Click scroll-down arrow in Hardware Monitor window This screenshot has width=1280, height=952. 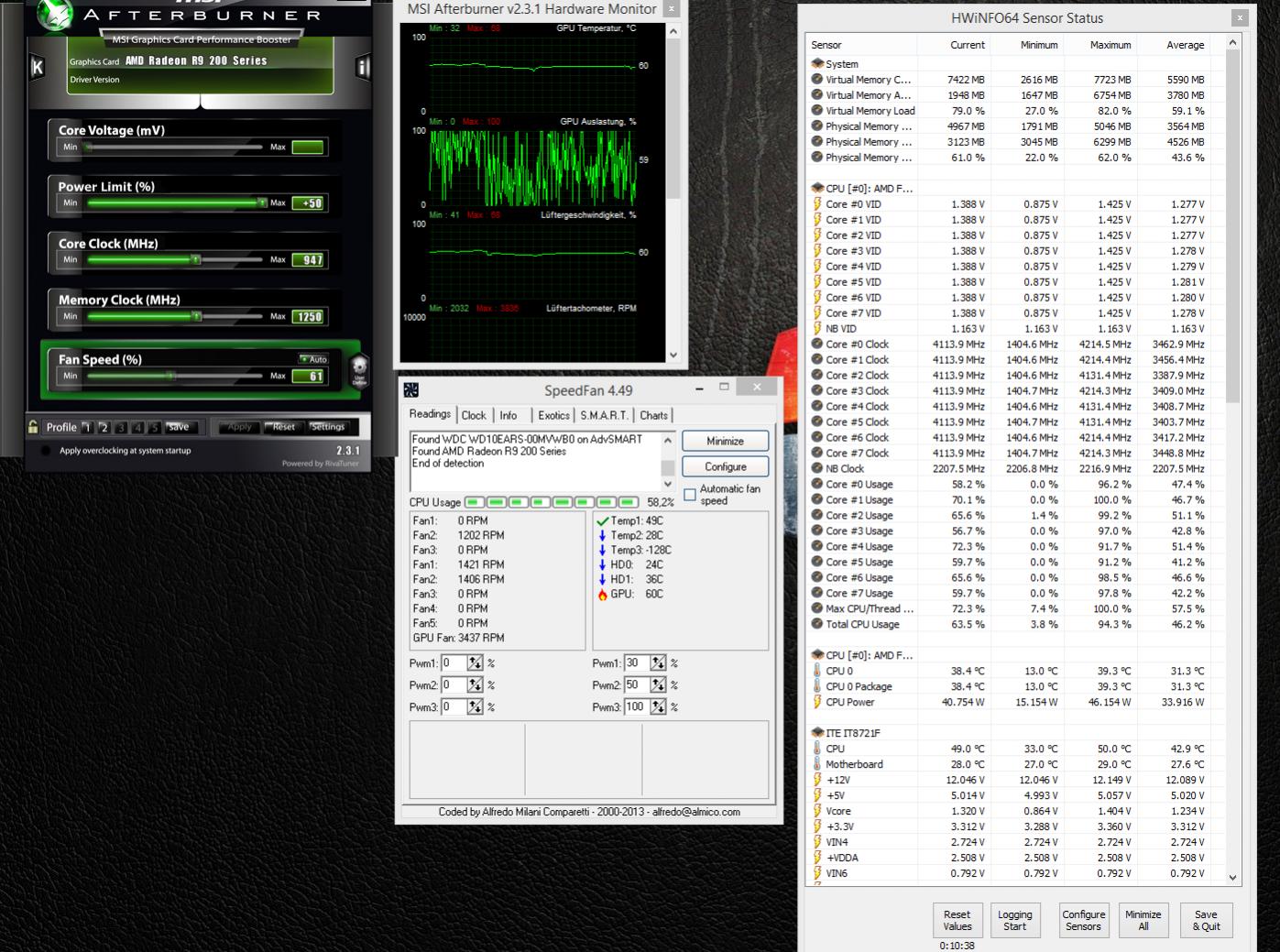pos(673,355)
